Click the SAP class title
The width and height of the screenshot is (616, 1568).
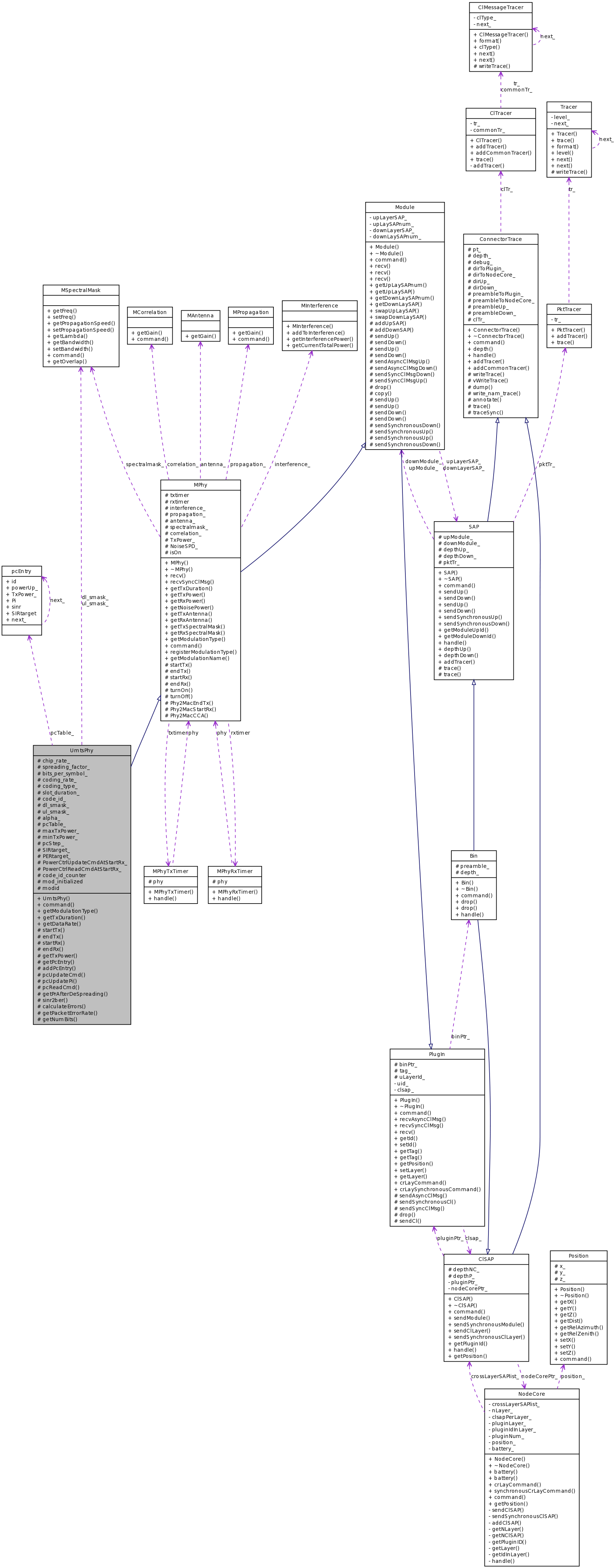tap(473, 526)
